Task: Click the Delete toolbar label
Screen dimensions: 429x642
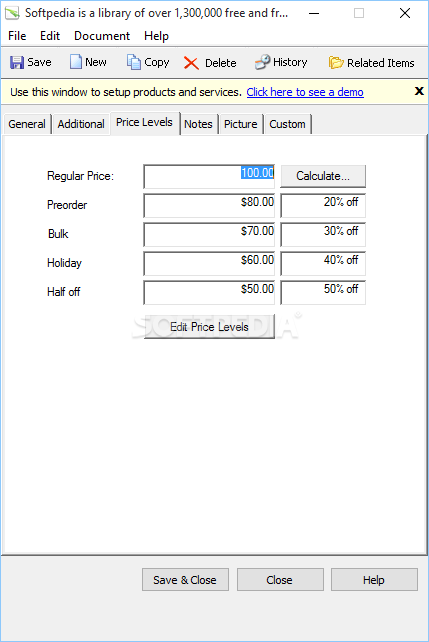Action: click(221, 63)
